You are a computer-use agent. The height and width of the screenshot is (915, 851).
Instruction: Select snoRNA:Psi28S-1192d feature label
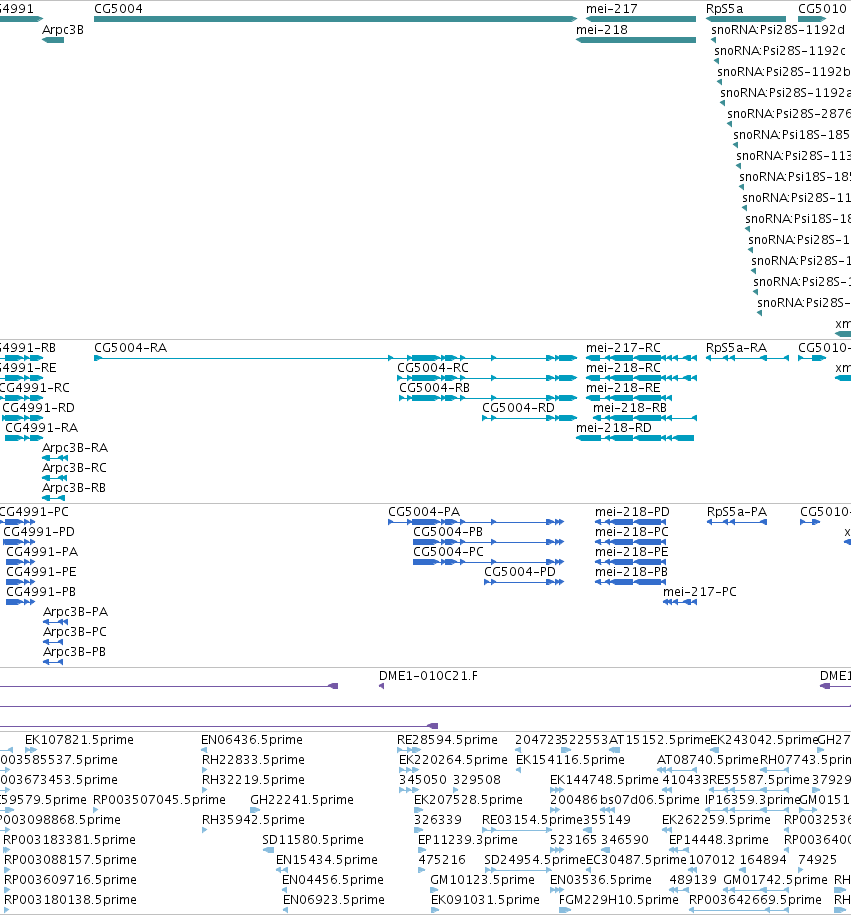777,30
